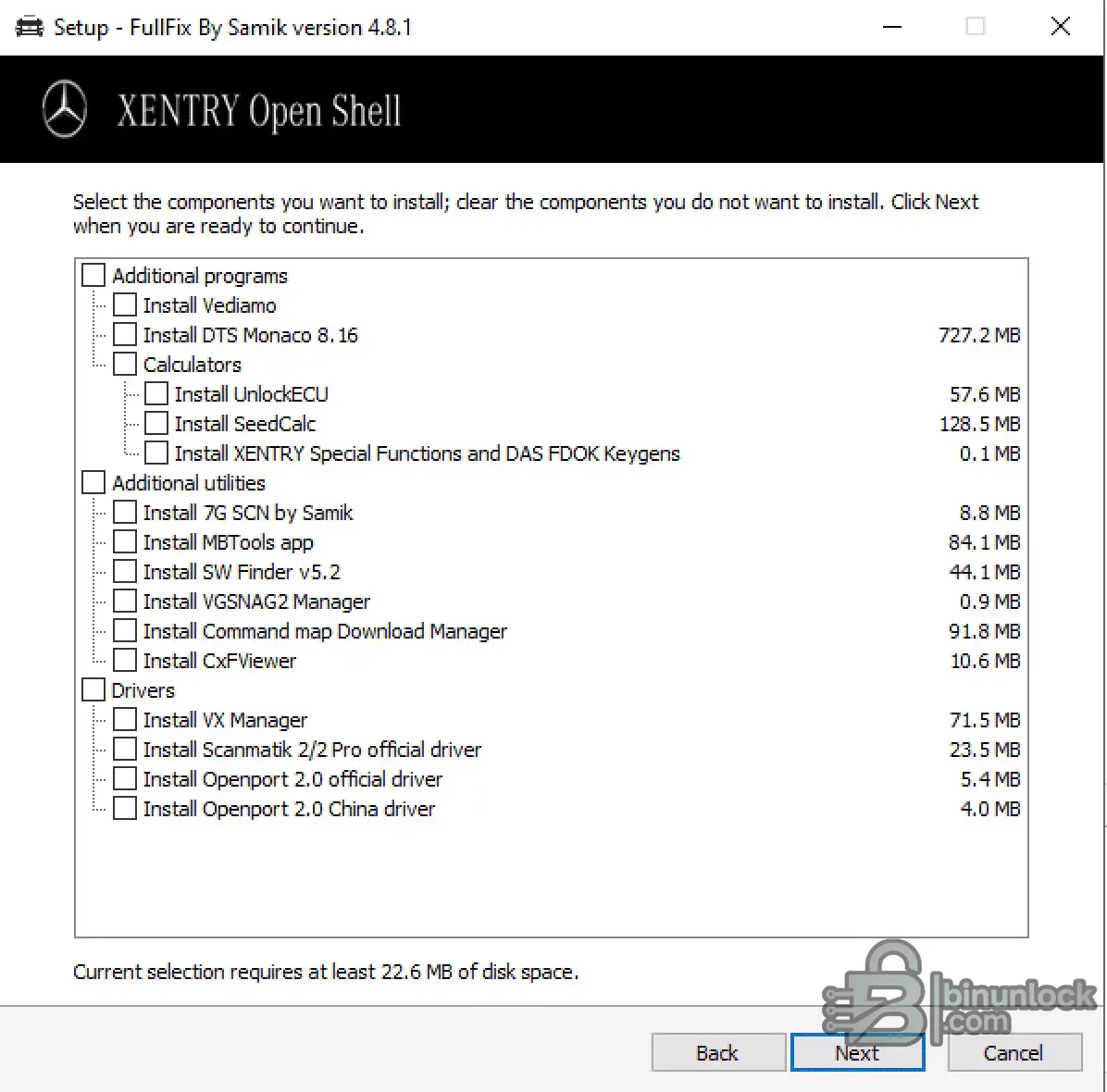The height and width of the screenshot is (1092, 1107).
Task: Click the '71.5 MB' size value
Action: click(x=985, y=721)
